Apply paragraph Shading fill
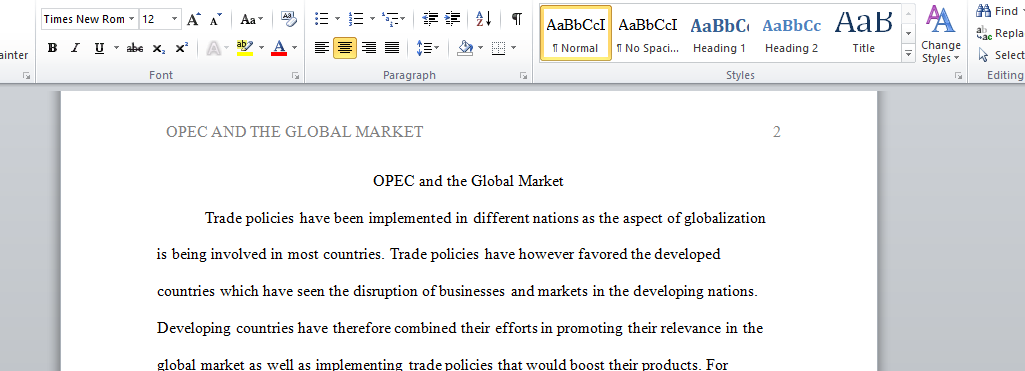Image resolution: width=1025 pixels, height=371 pixels. (x=465, y=48)
